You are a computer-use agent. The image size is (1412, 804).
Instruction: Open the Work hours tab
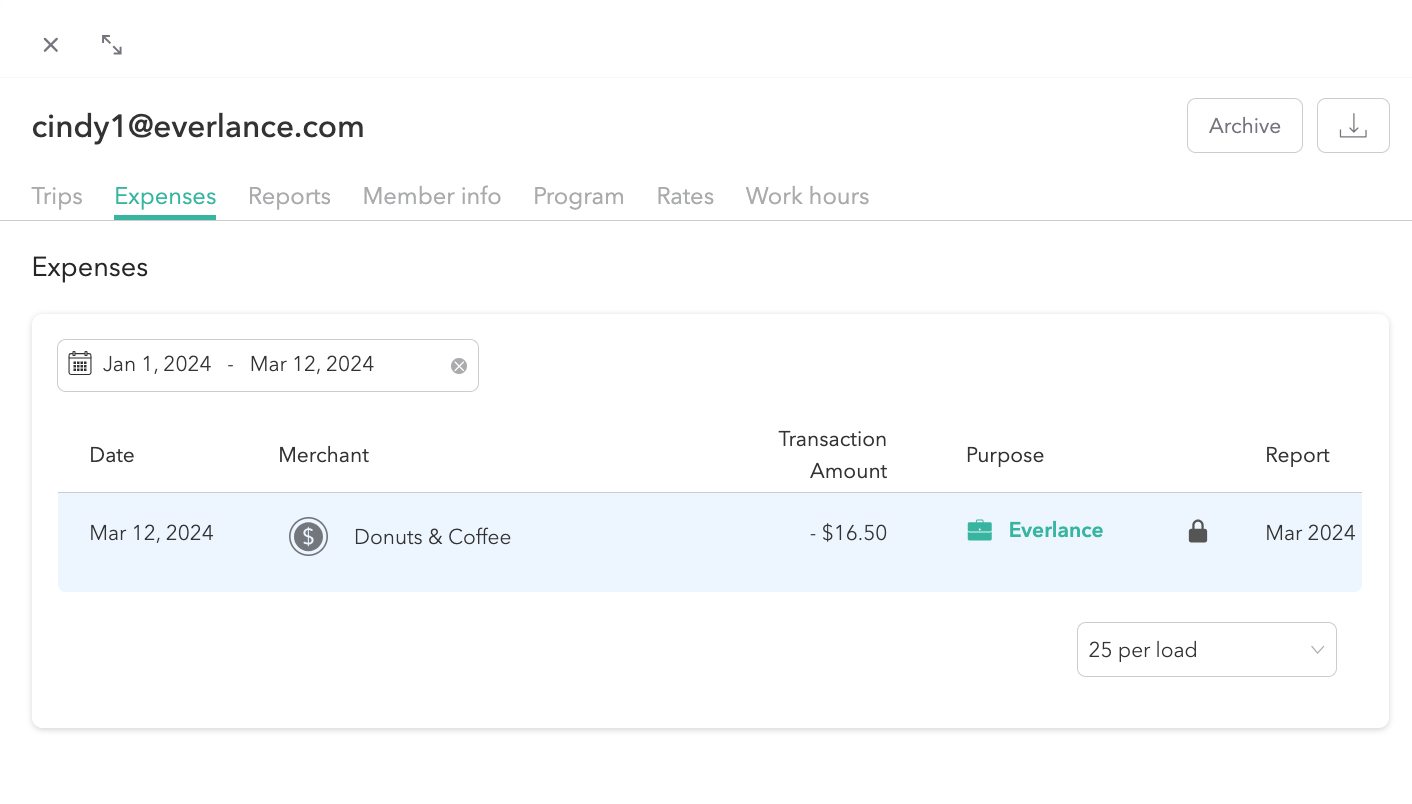click(x=807, y=196)
